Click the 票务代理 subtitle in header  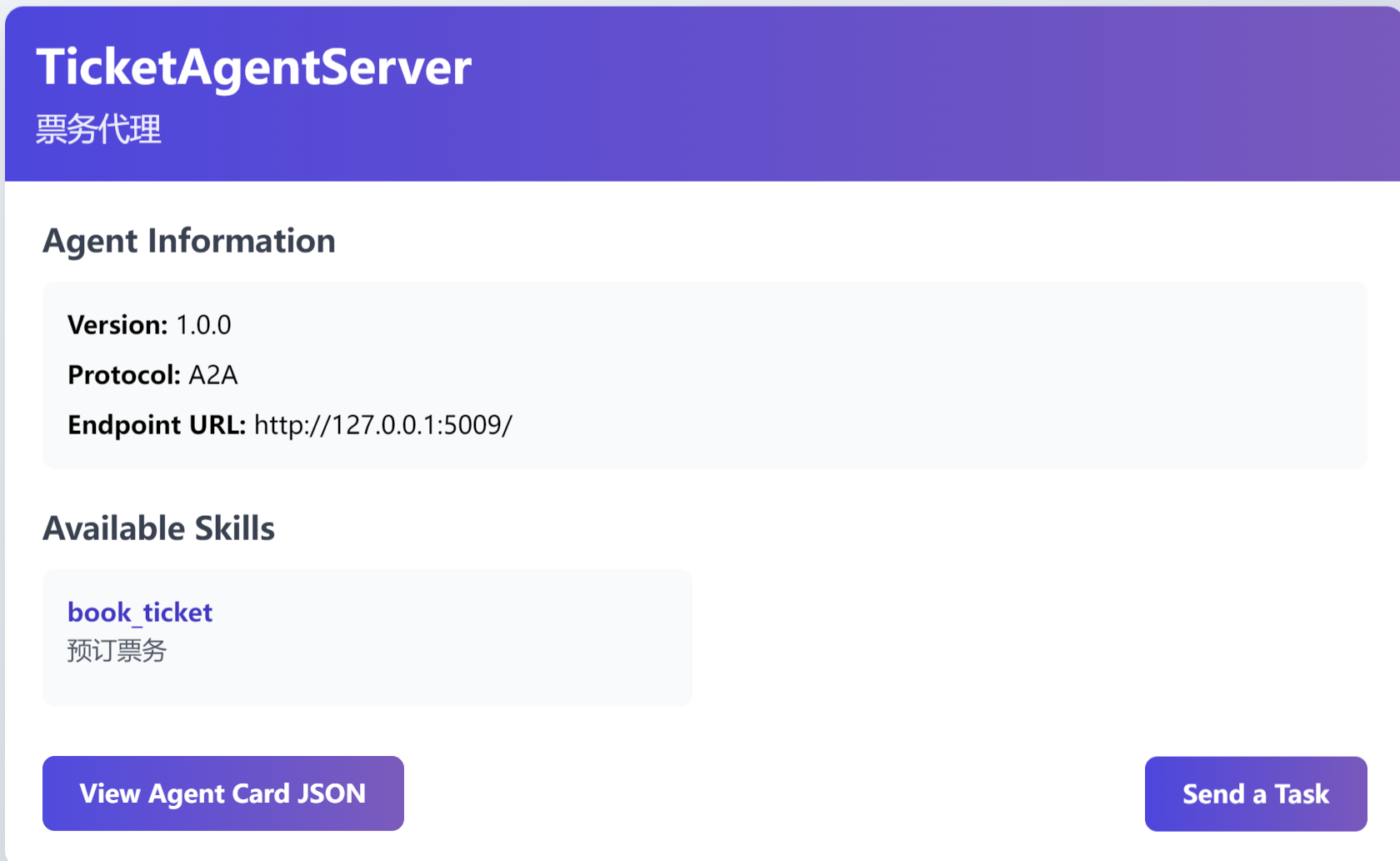click(x=98, y=130)
